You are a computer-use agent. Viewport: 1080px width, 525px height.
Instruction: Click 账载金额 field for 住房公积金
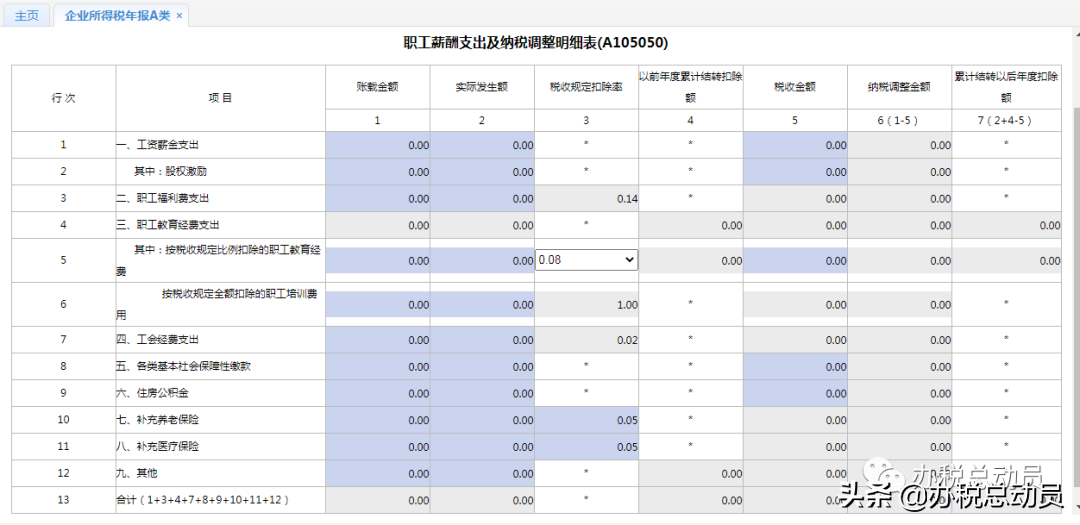(378, 393)
